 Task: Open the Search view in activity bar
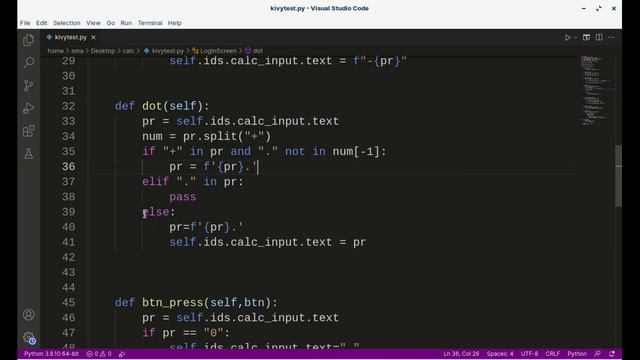coord(29,62)
